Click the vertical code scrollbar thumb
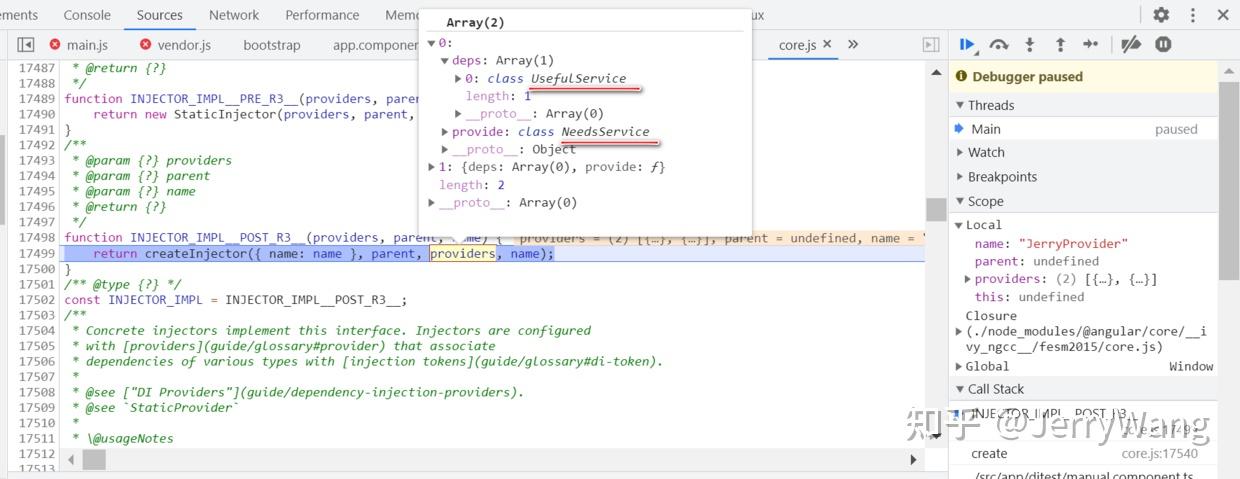1240x479 pixels. tap(935, 208)
